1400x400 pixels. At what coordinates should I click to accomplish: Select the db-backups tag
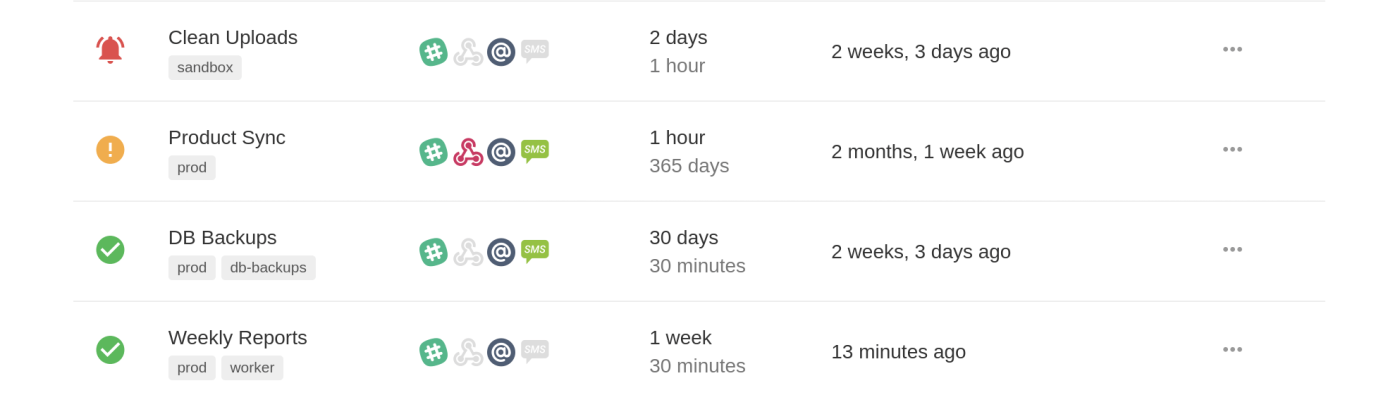click(x=268, y=268)
